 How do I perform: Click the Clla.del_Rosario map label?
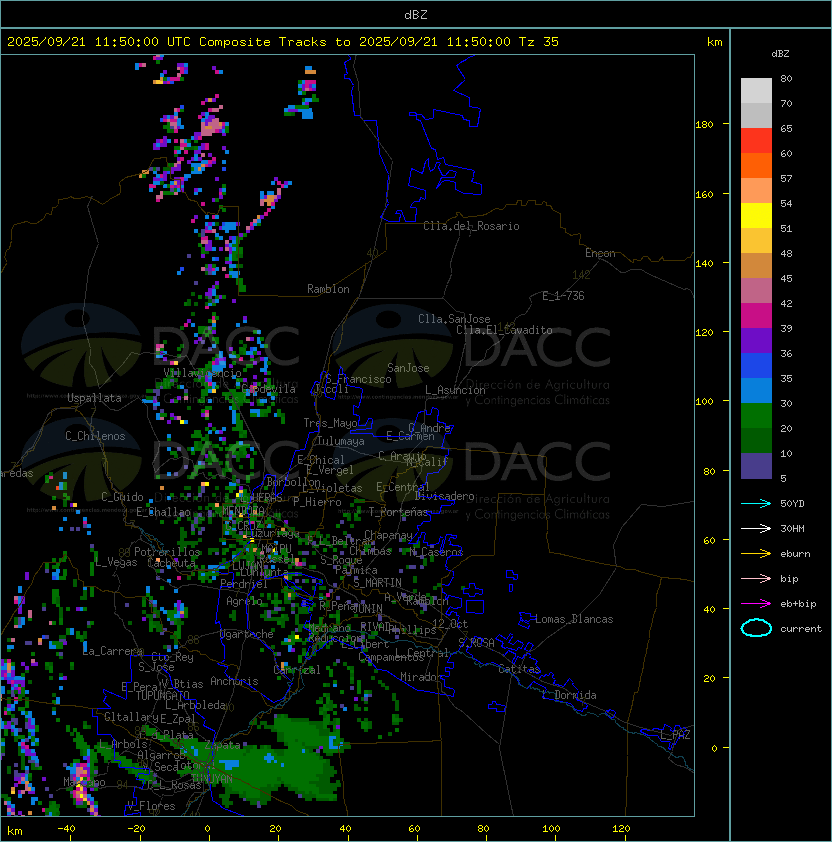click(x=471, y=226)
